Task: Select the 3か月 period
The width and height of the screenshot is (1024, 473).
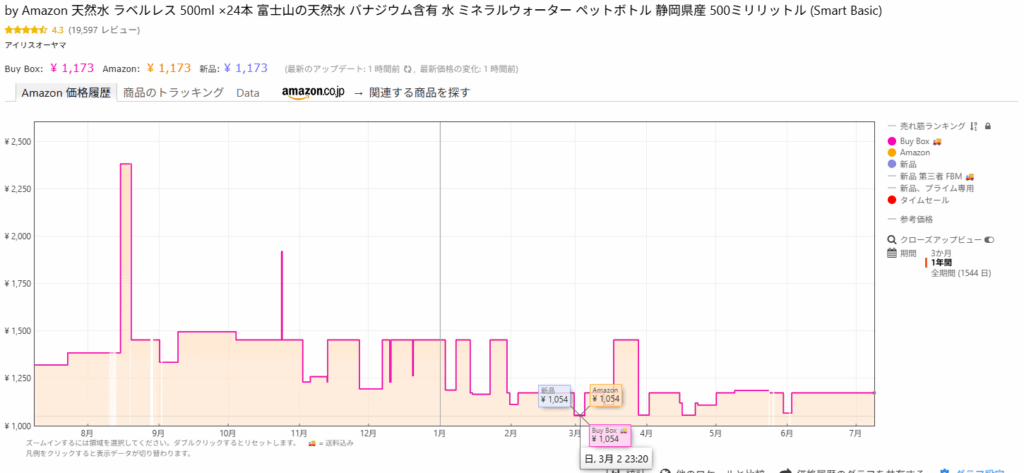Action: pos(941,252)
